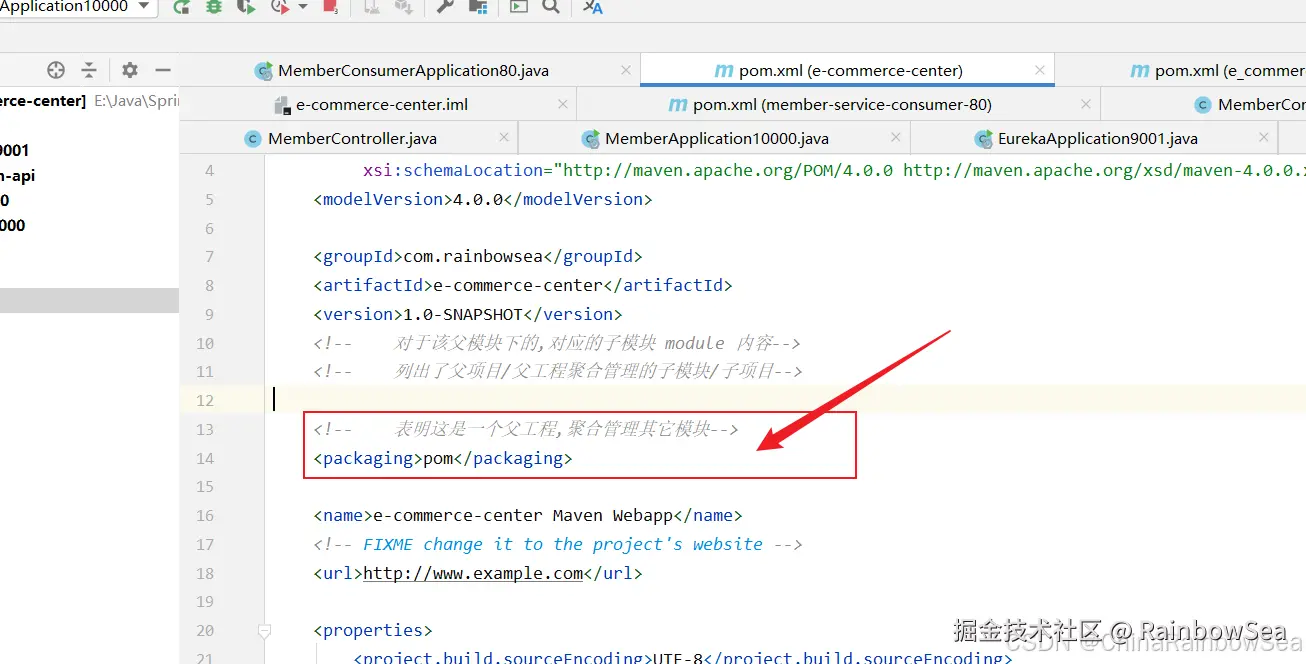Close EurekaApplication9001.java tab
Viewport: 1306px width, 664px height.
[x=1265, y=138]
